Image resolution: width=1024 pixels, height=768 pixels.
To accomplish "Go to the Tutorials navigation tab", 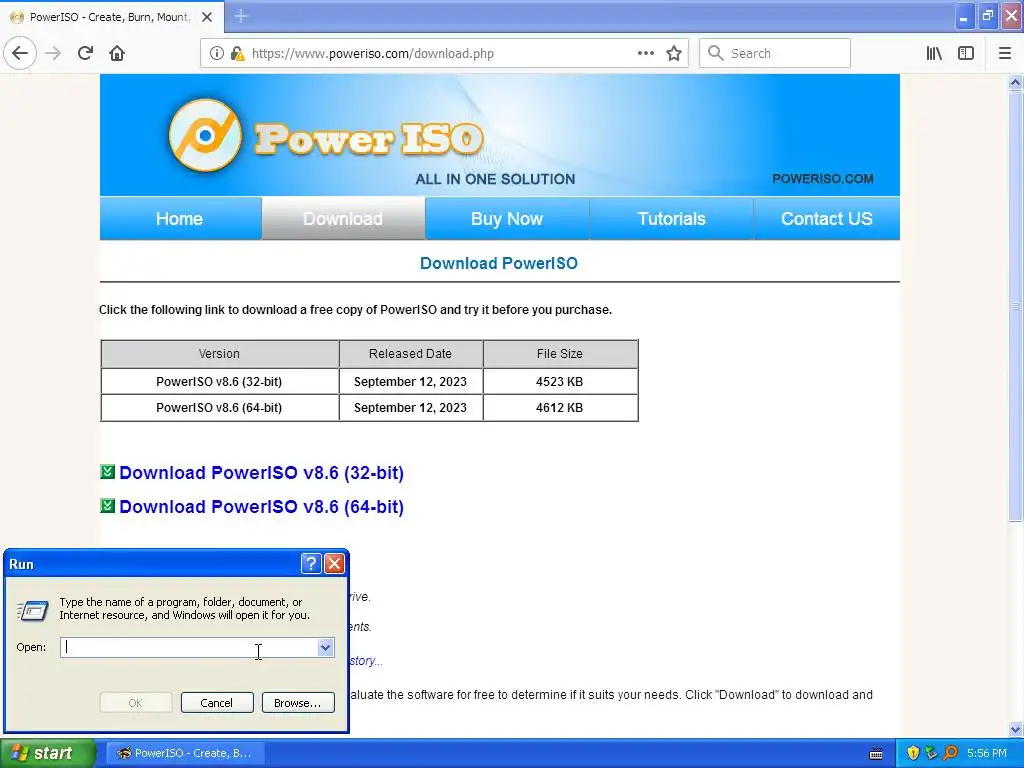I will 671,219.
